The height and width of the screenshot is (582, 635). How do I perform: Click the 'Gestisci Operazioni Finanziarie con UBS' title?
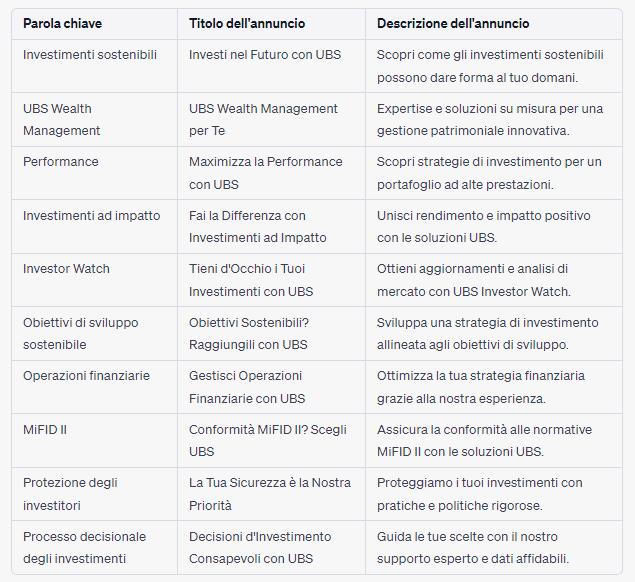click(247, 386)
